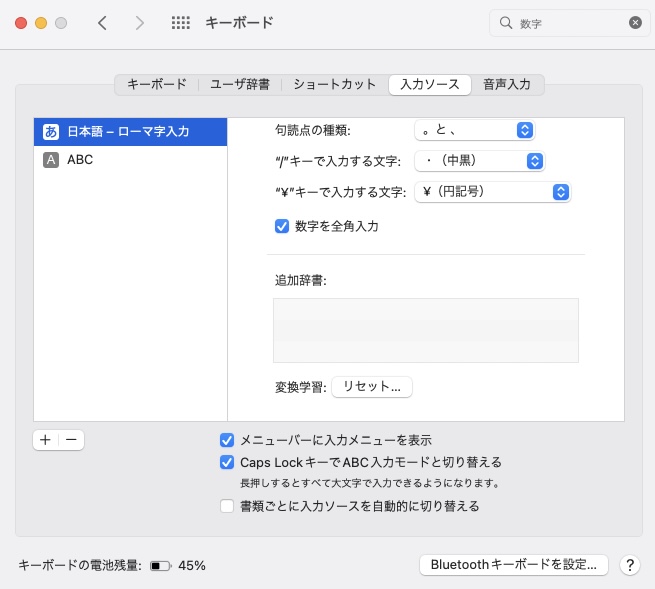Click the リセット... button
655x589 pixels.
[371, 386]
